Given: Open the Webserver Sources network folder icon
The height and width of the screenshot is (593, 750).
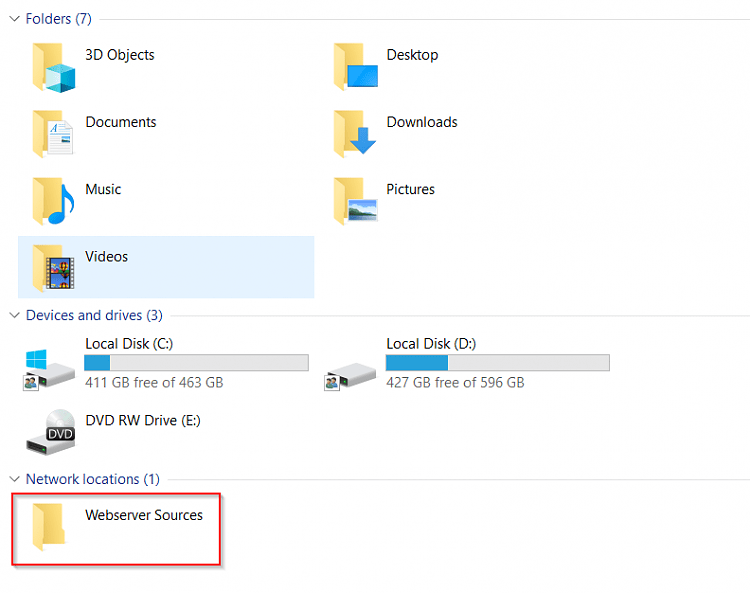Looking at the screenshot, I should coord(49,527).
